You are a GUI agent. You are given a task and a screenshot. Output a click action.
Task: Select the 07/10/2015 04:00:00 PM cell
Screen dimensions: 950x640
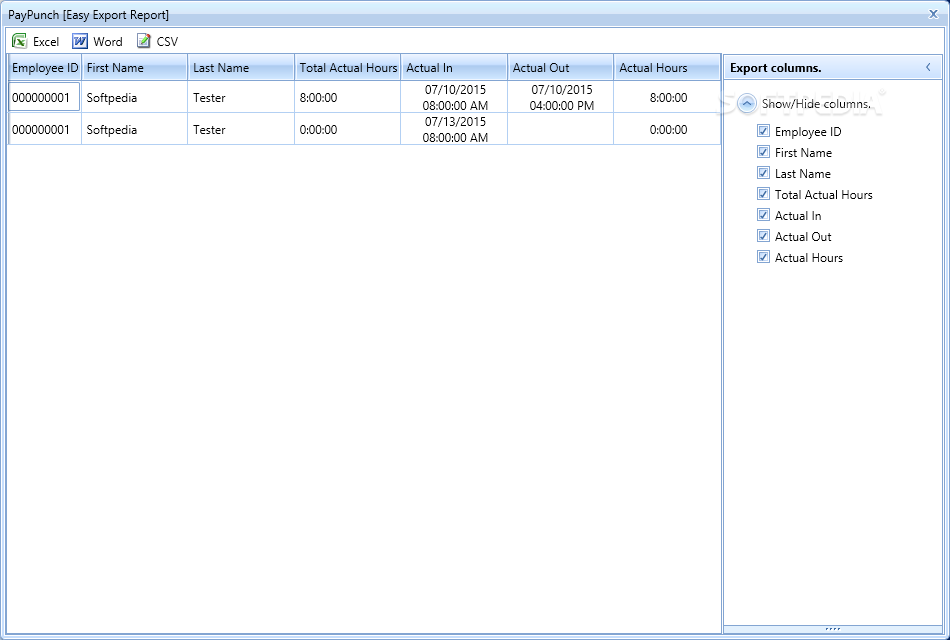click(x=560, y=97)
